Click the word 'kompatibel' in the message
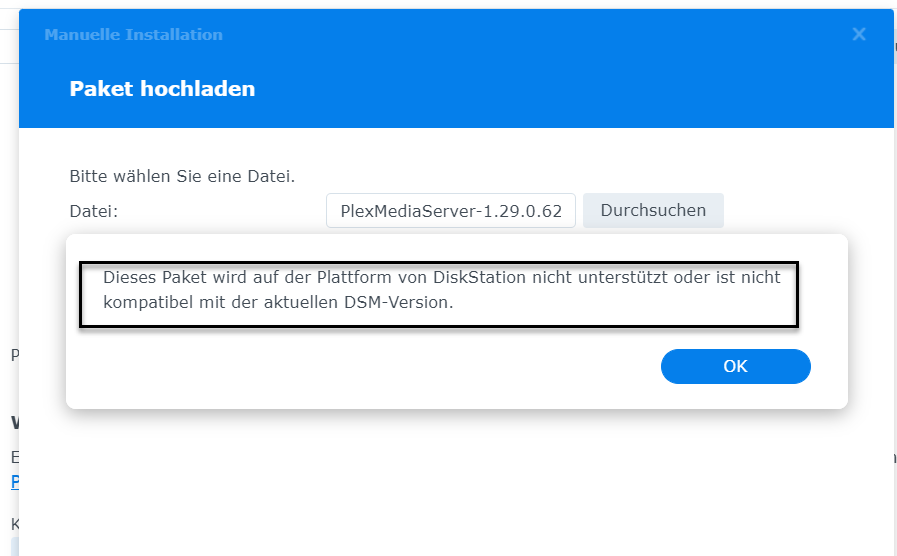The width and height of the screenshot is (897, 556). click(144, 302)
